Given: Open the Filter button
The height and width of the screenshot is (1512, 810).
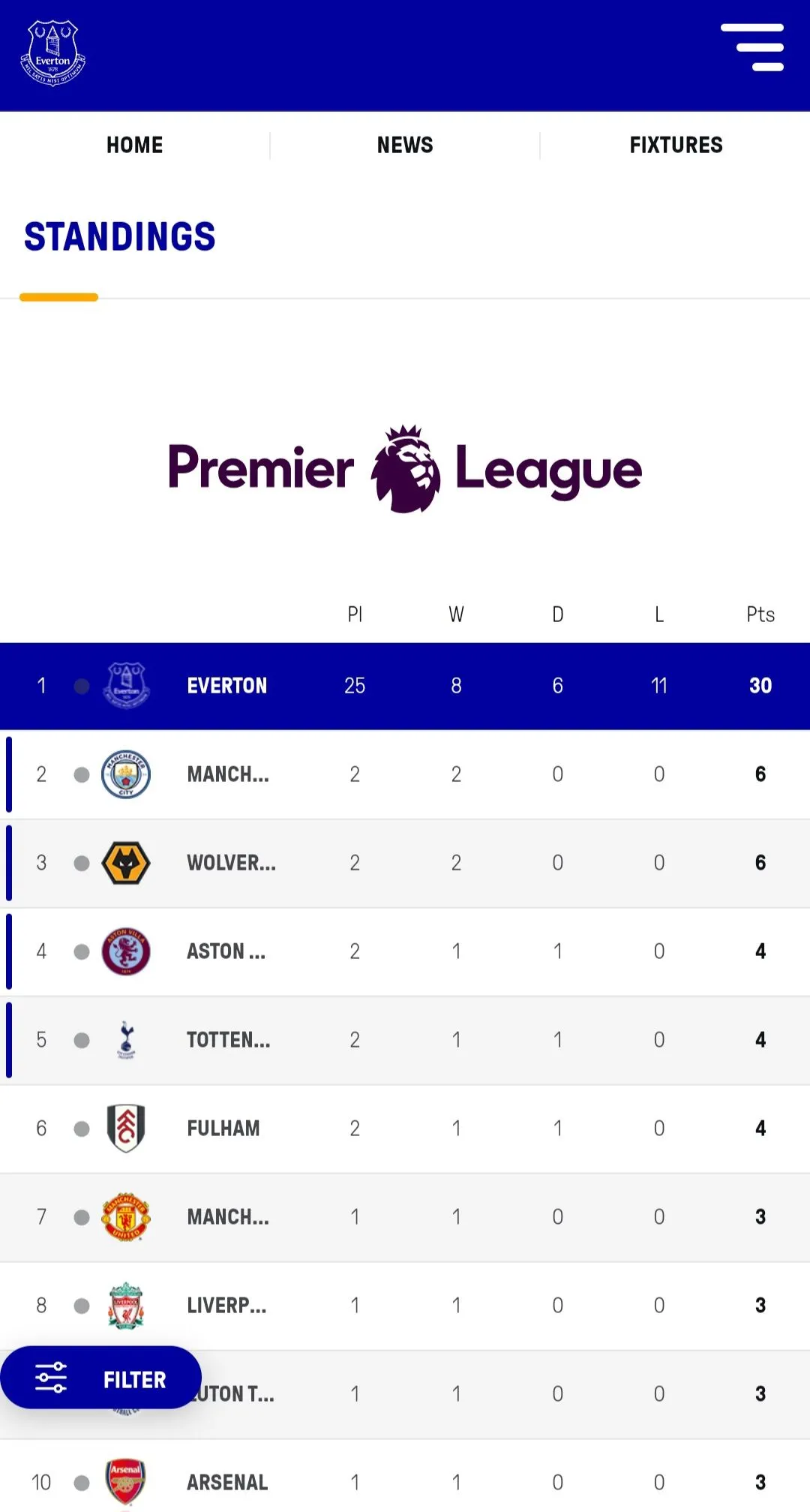Looking at the screenshot, I should coord(101,1378).
